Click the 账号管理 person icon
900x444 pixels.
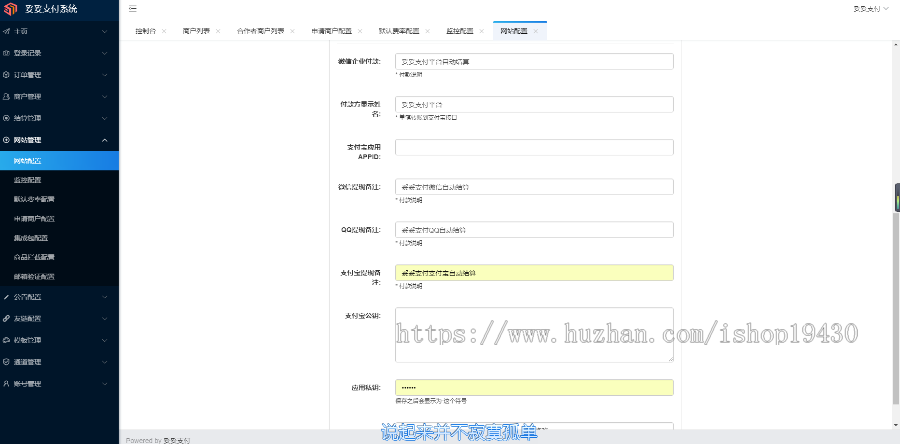click(6, 384)
